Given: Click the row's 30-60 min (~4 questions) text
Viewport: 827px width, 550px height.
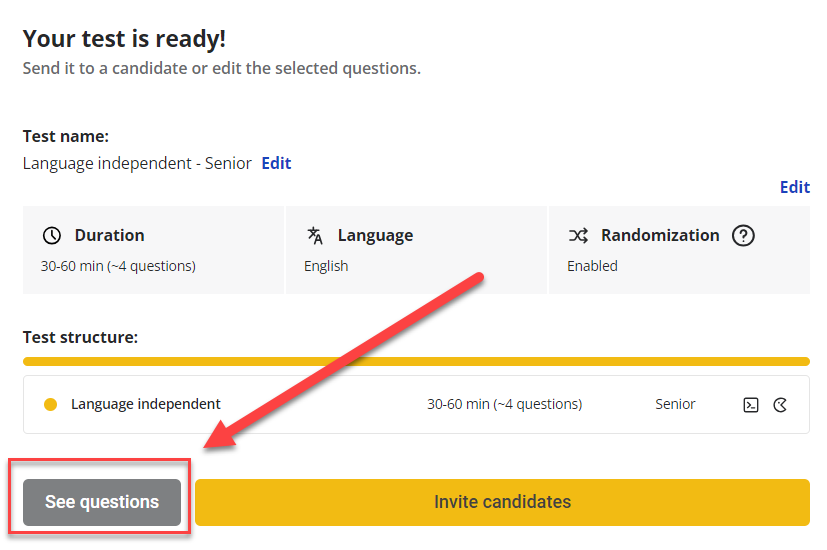Looking at the screenshot, I should (x=504, y=405).
